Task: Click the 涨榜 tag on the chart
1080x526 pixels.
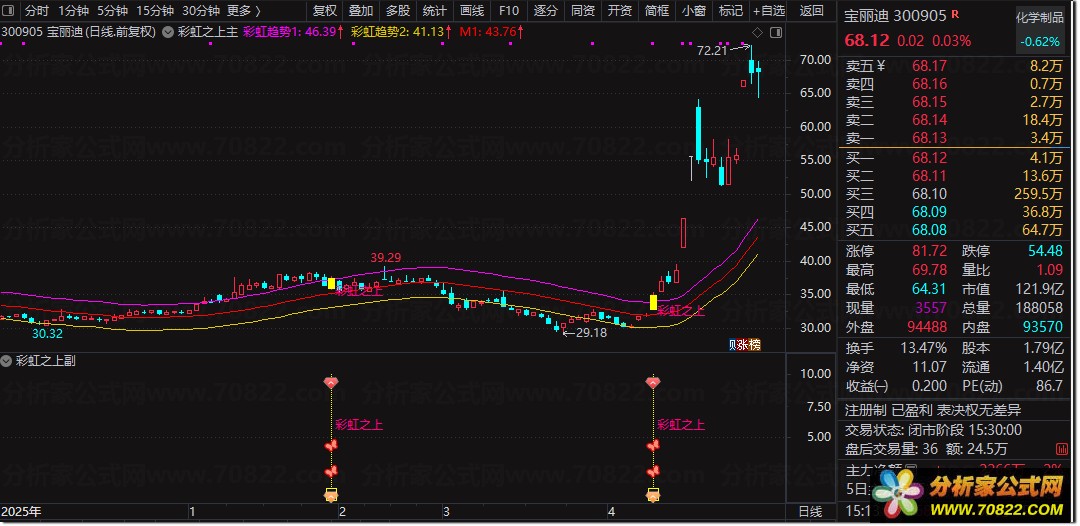Action: pos(745,345)
